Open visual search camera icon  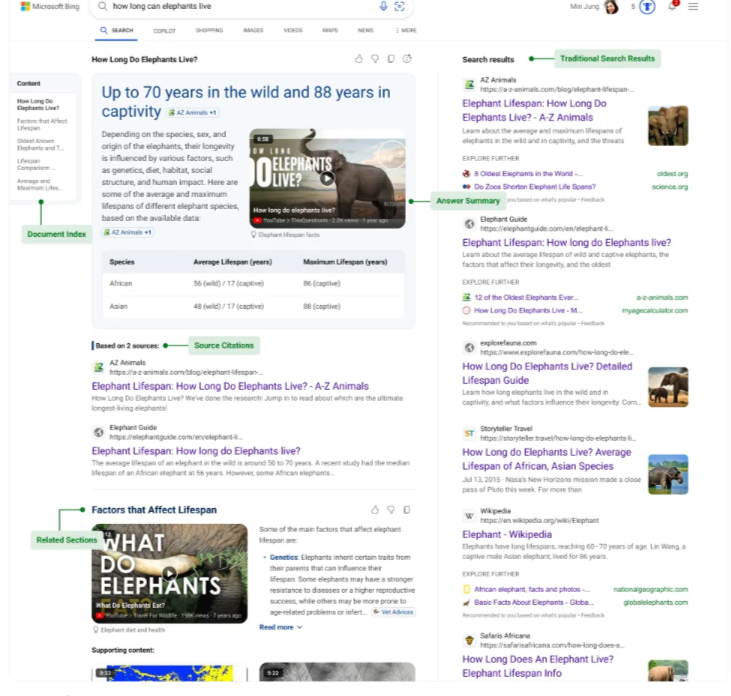400,7
